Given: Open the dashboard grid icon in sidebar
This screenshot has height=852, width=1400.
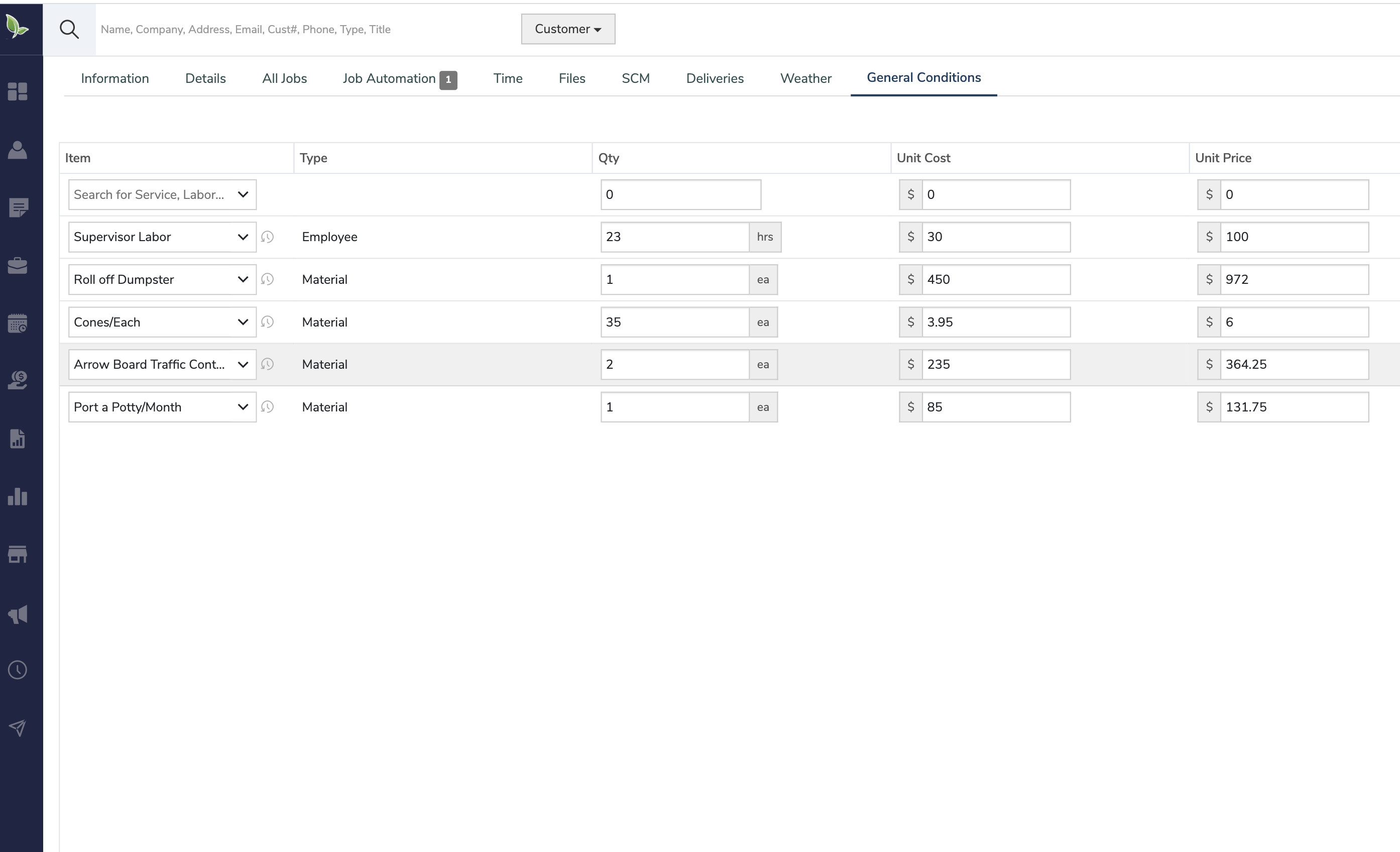Looking at the screenshot, I should [18, 91].
